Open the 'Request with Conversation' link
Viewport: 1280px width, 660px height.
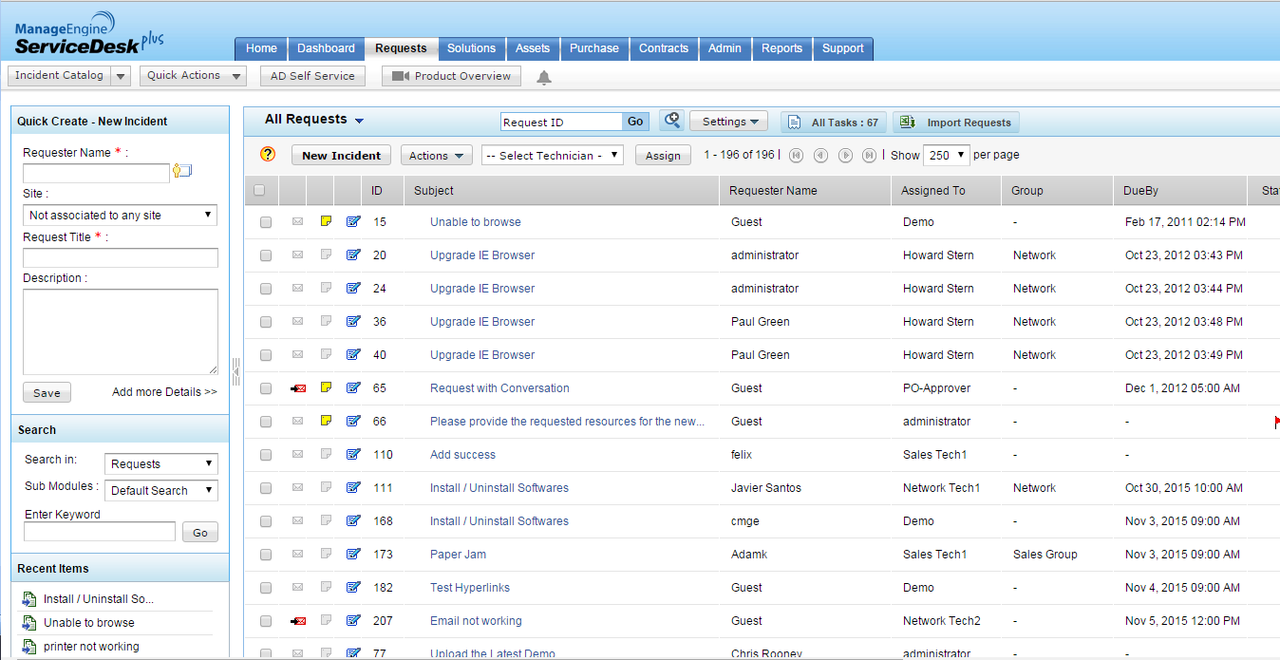click(499, 388)
